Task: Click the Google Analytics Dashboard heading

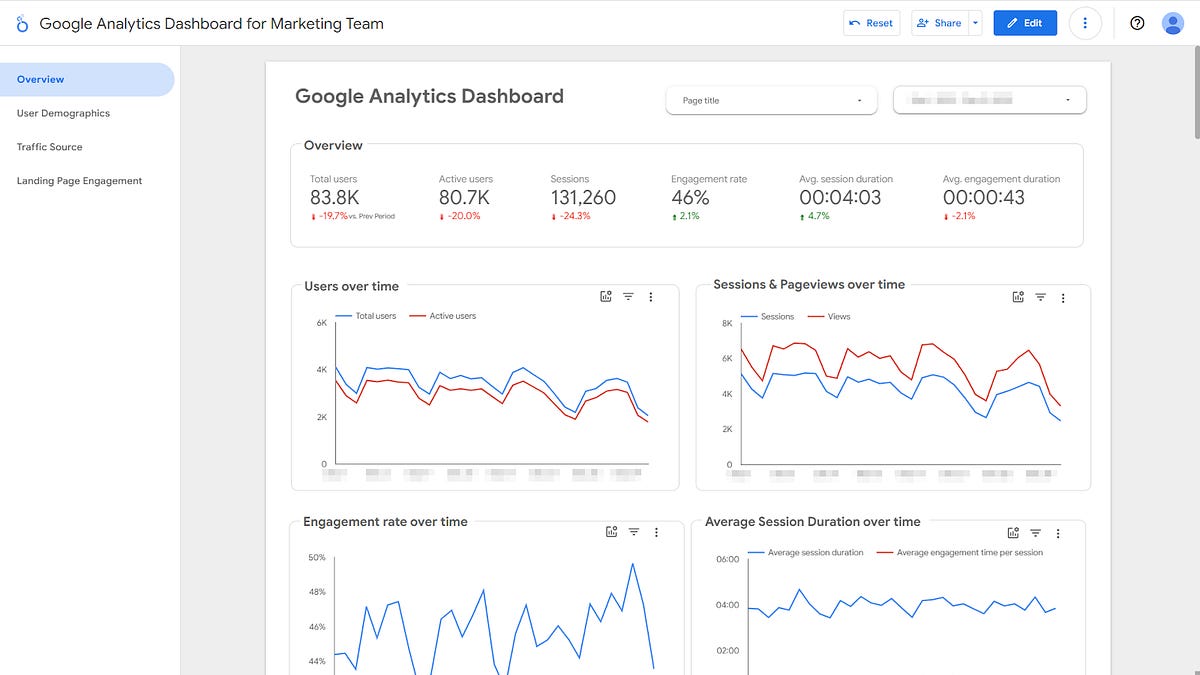Action: [x=429, y=97]
